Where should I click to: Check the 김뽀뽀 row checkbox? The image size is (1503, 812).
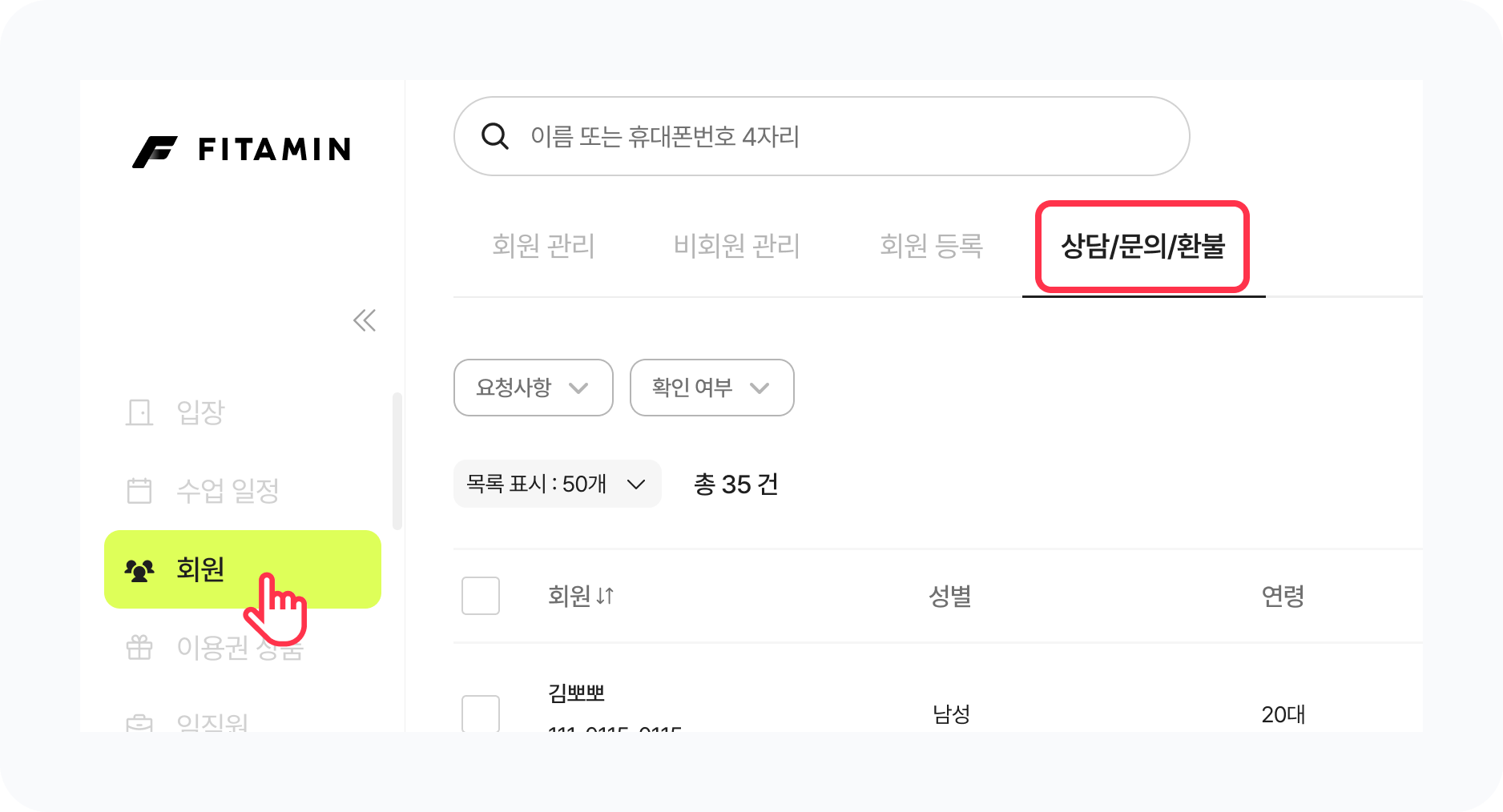pyautogui.click(x=481, y=712)
